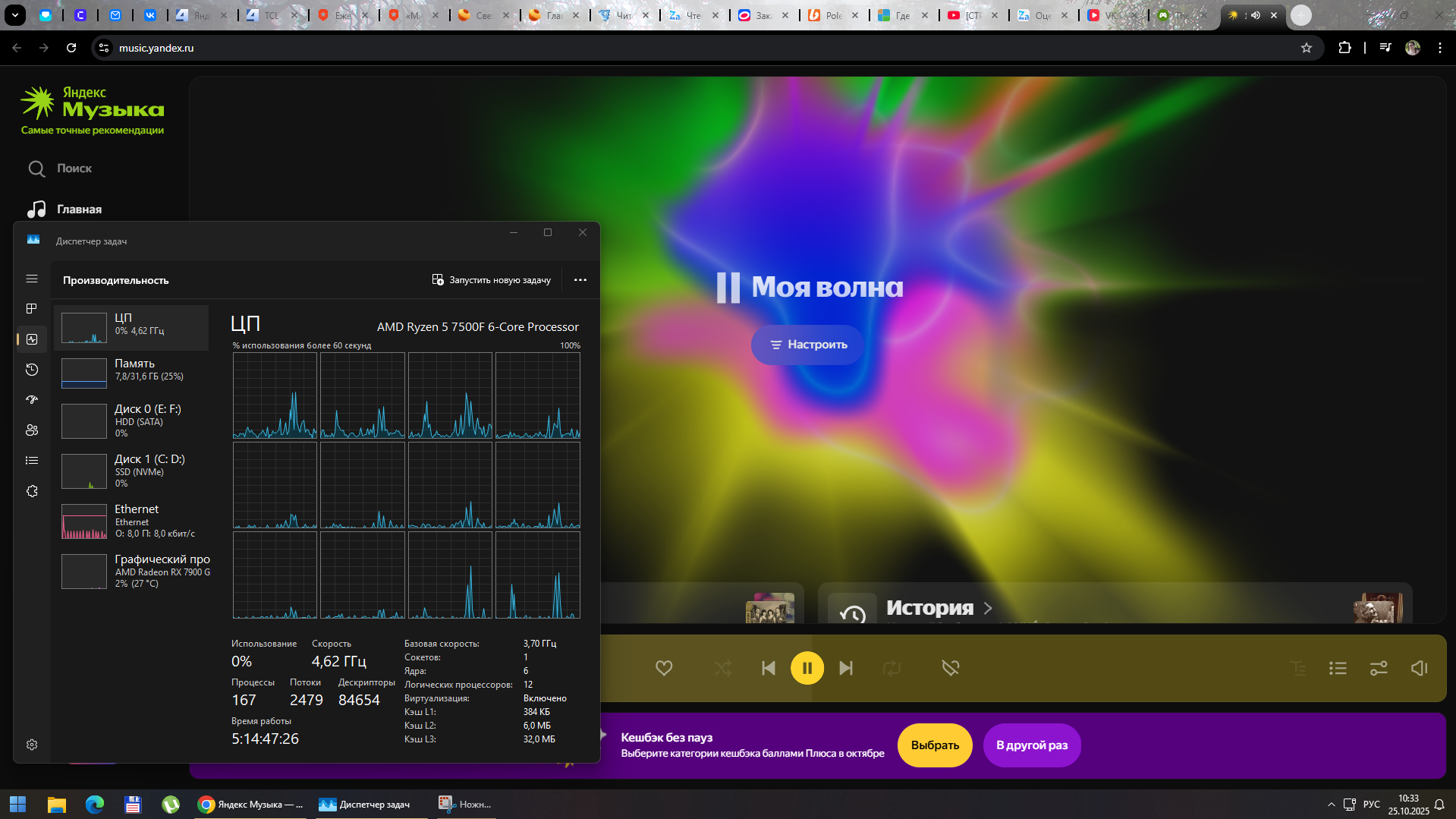Open Users page in Task Manager sidebar
The height and width of the screenshot is (819, 1456).
coord(32,430)
